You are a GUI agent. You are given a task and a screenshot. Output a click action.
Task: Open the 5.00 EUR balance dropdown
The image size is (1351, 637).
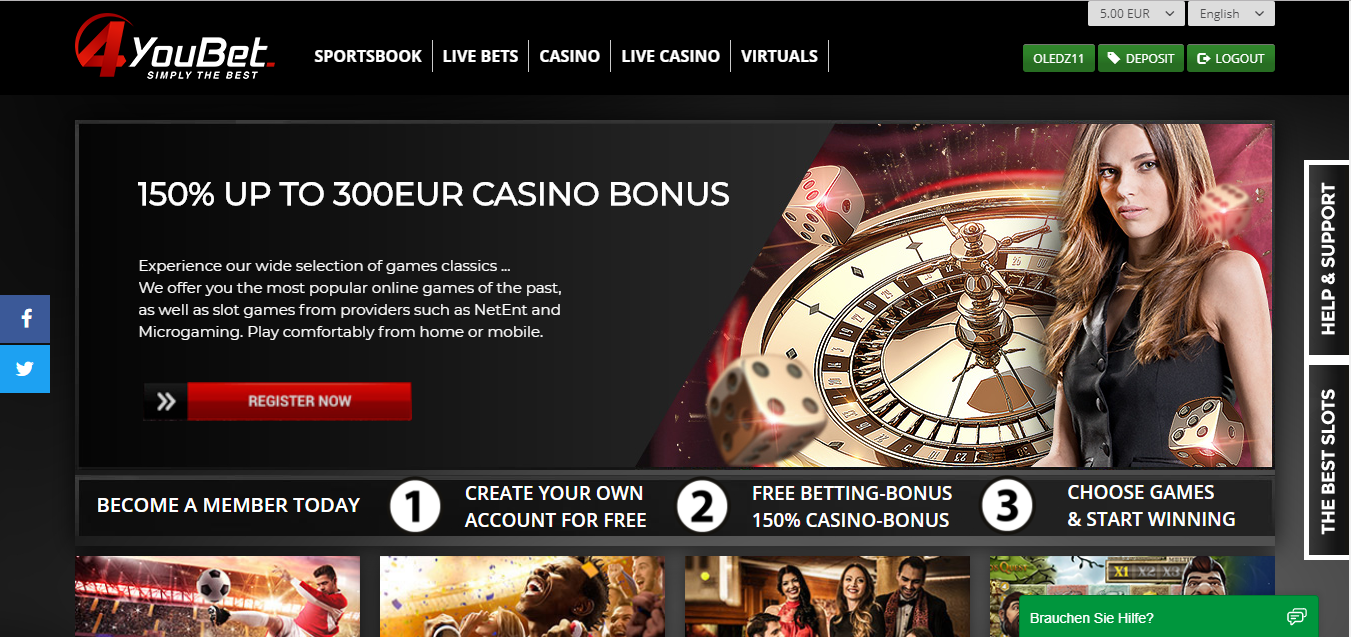pyautogui.click(x=1136, y=14)
